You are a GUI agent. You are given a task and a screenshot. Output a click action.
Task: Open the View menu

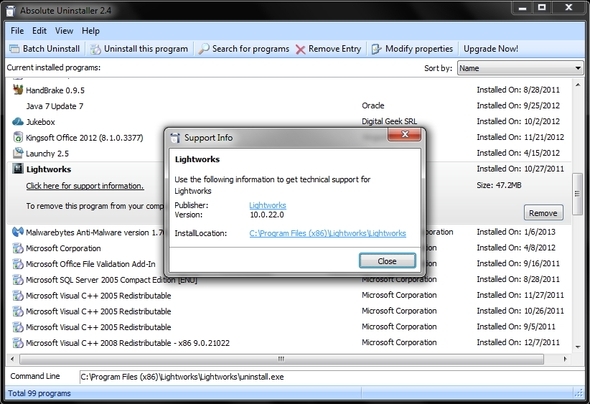[x=64, y=31]
